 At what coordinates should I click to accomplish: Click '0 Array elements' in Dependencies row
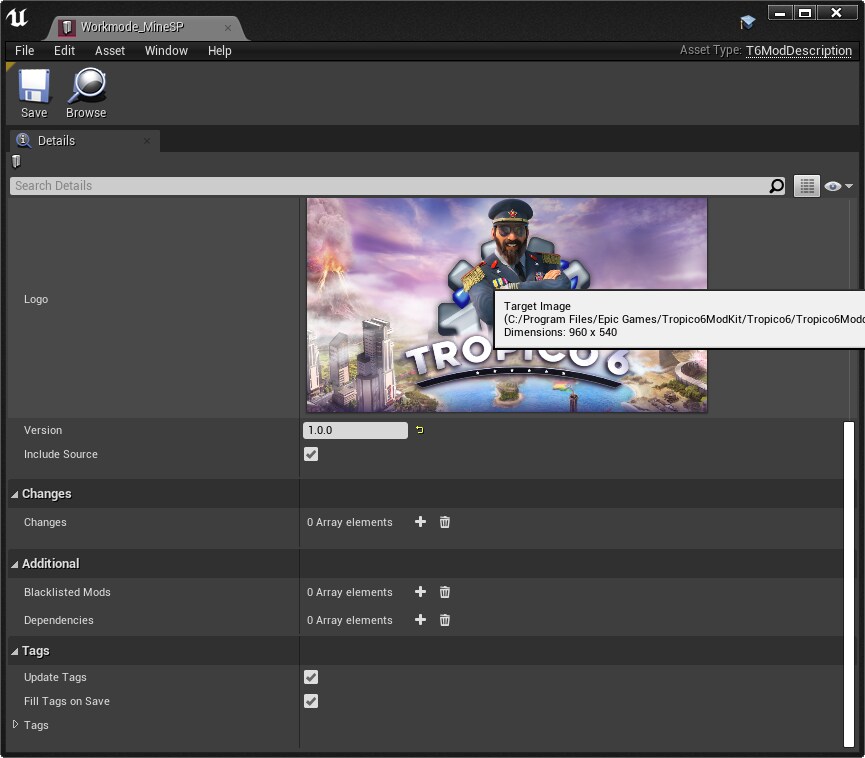(350, 620)
